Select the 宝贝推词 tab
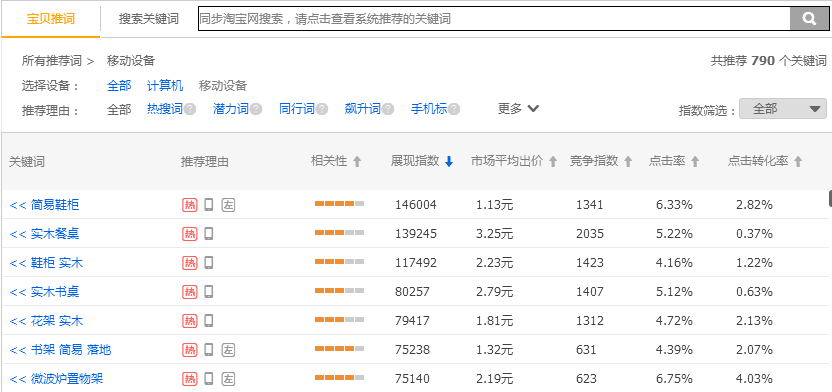The width and height of the screenshot is (832, 392). [x=51, y=19]
